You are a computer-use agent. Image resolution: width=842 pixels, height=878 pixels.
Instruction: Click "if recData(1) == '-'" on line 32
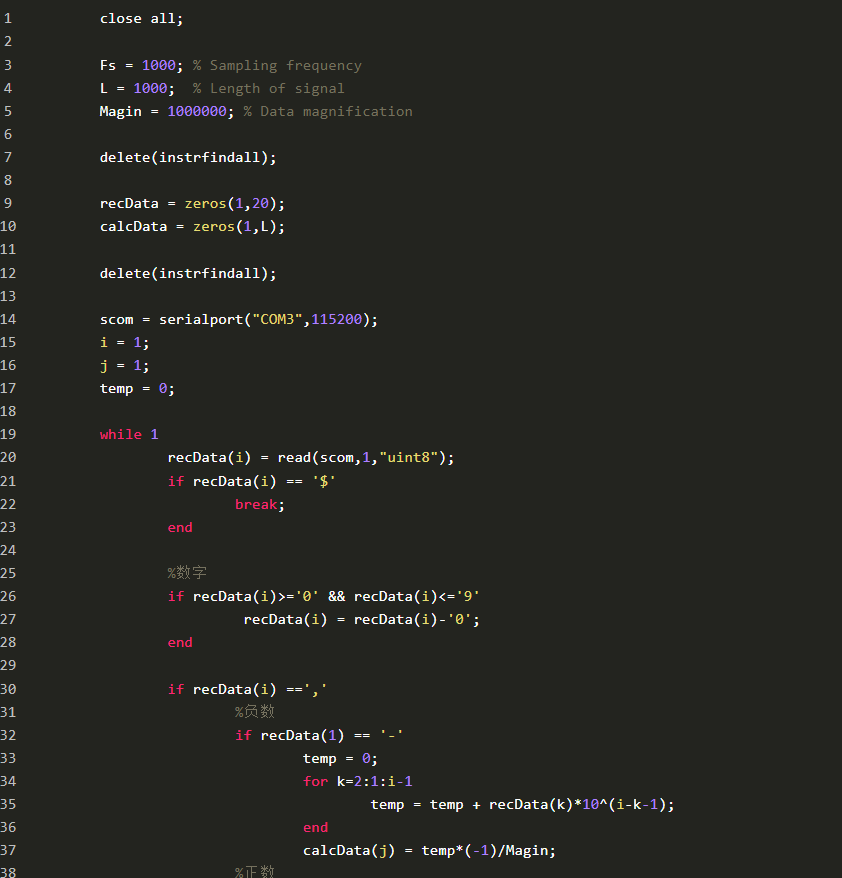pyautogui.click(x=319, y=735)
